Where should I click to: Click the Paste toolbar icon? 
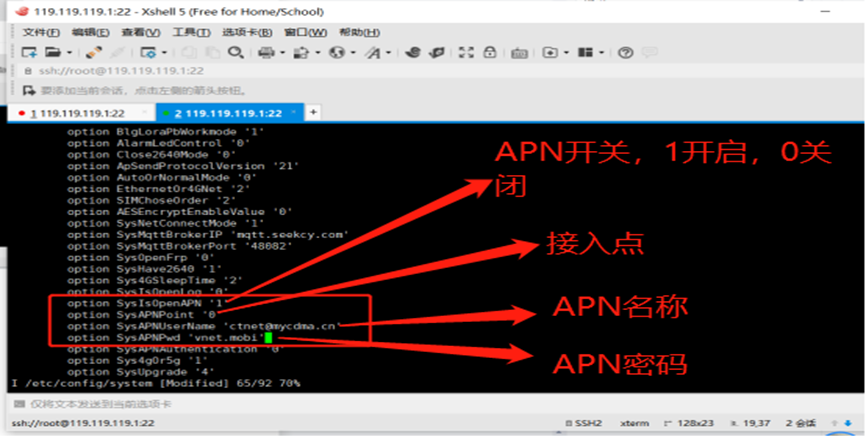pyautogui.click(x=212, y=52)
